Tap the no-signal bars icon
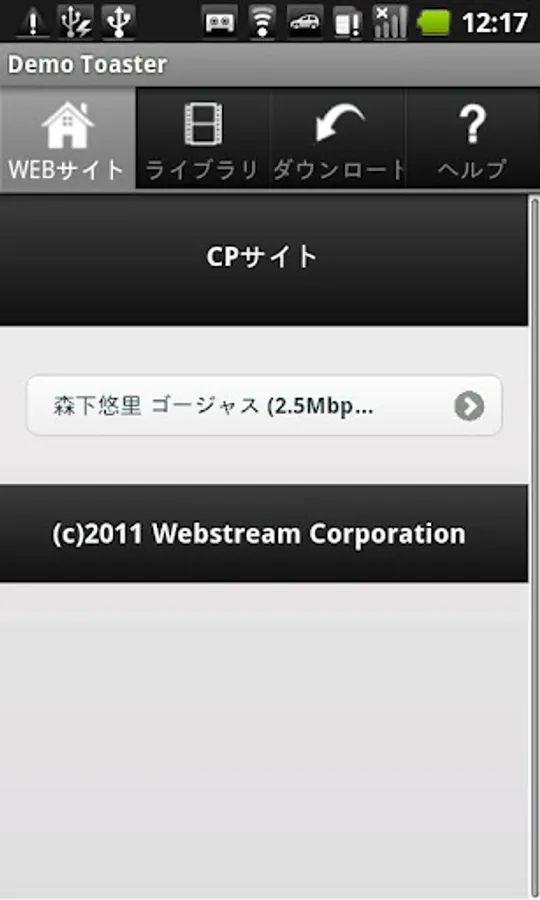 click(x=390, y=22)
